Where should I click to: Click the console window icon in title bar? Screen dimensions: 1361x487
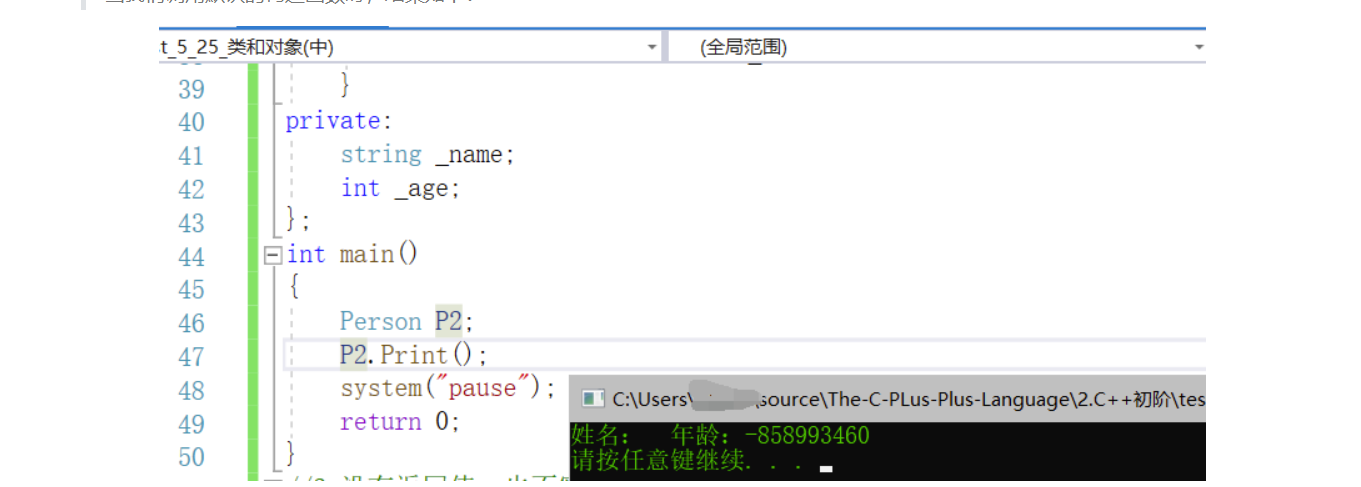593,399
